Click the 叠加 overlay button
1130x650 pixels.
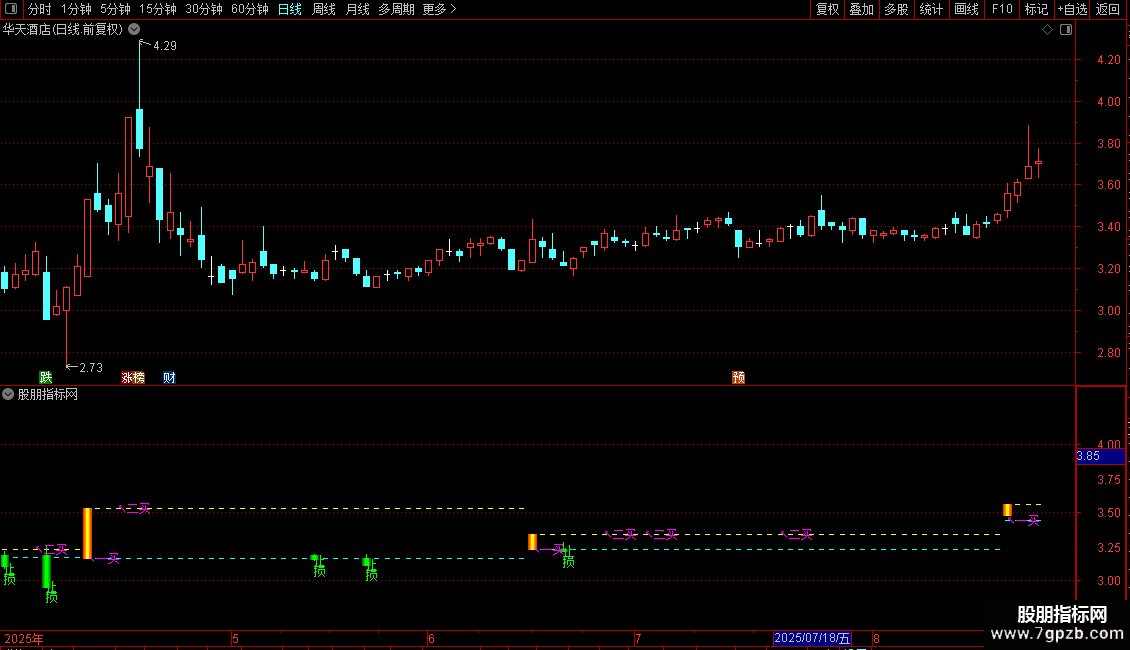click(x=861, y=9)
